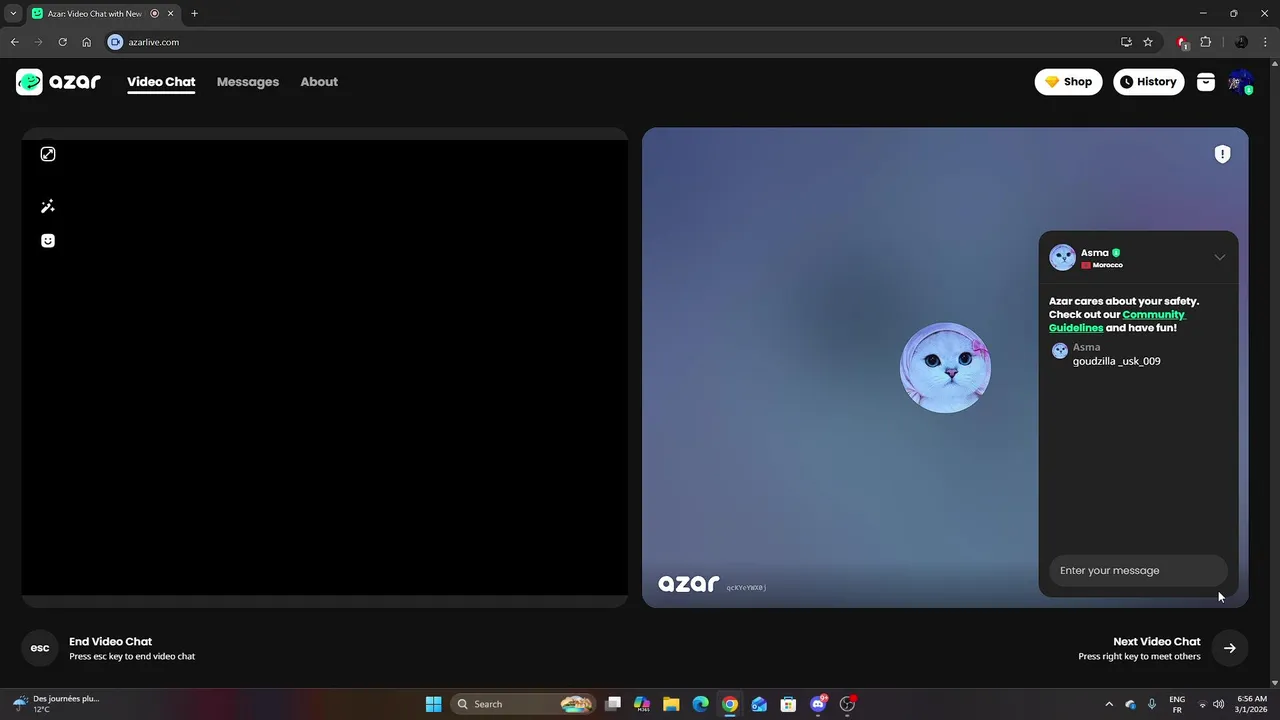Open Outlook from the taskbar
This screenshot has width=1280, height=720.
(759, 704)
